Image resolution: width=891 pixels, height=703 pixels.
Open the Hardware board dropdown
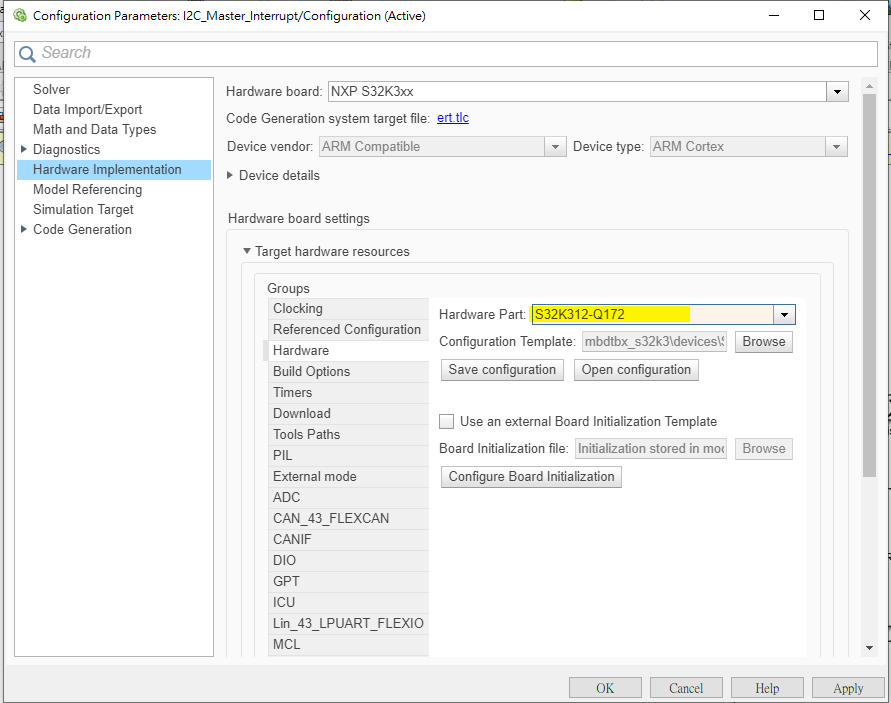(x=837, y=91)
